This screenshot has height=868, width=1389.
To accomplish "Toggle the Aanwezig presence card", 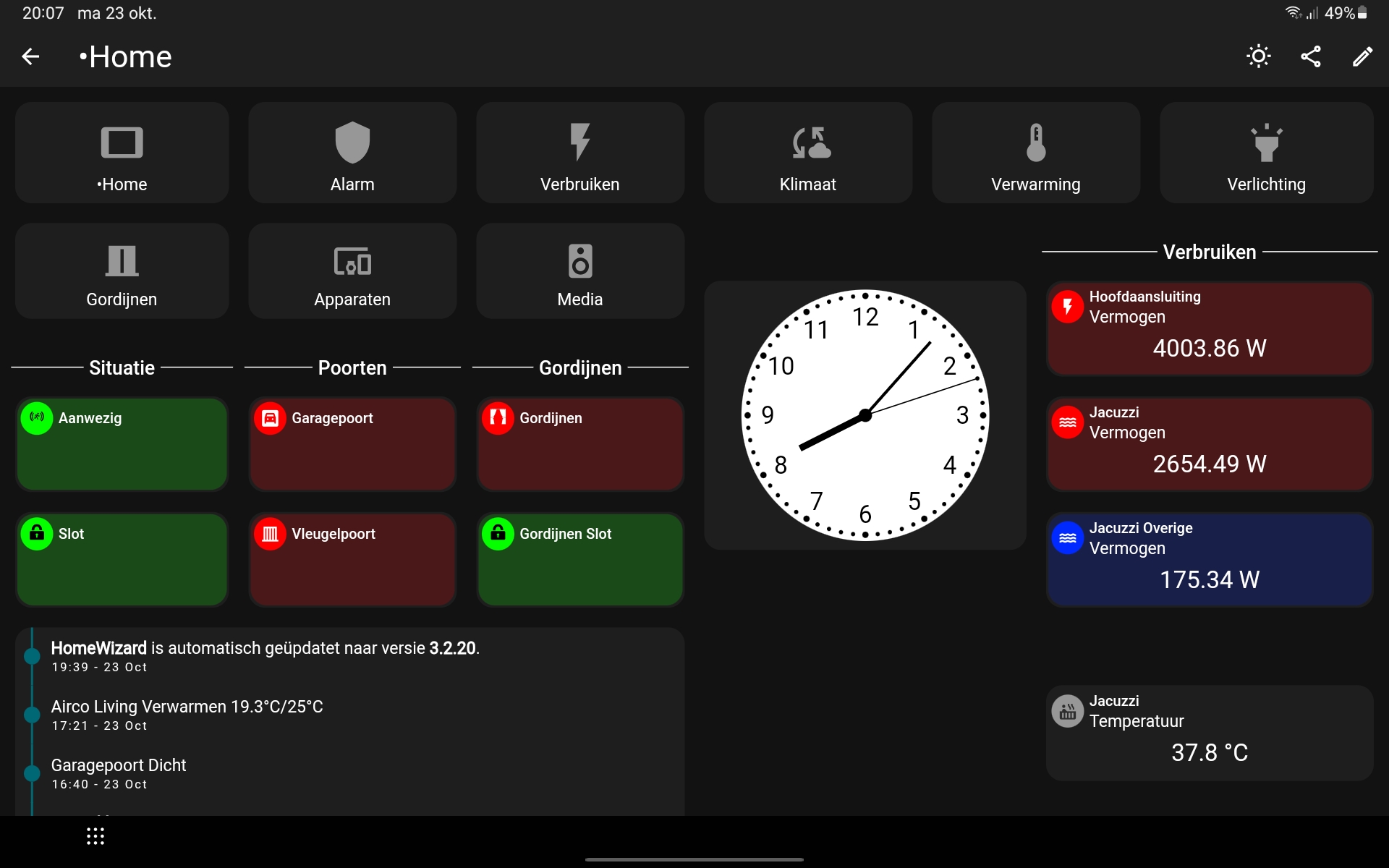I will click(x=122, y=444).
